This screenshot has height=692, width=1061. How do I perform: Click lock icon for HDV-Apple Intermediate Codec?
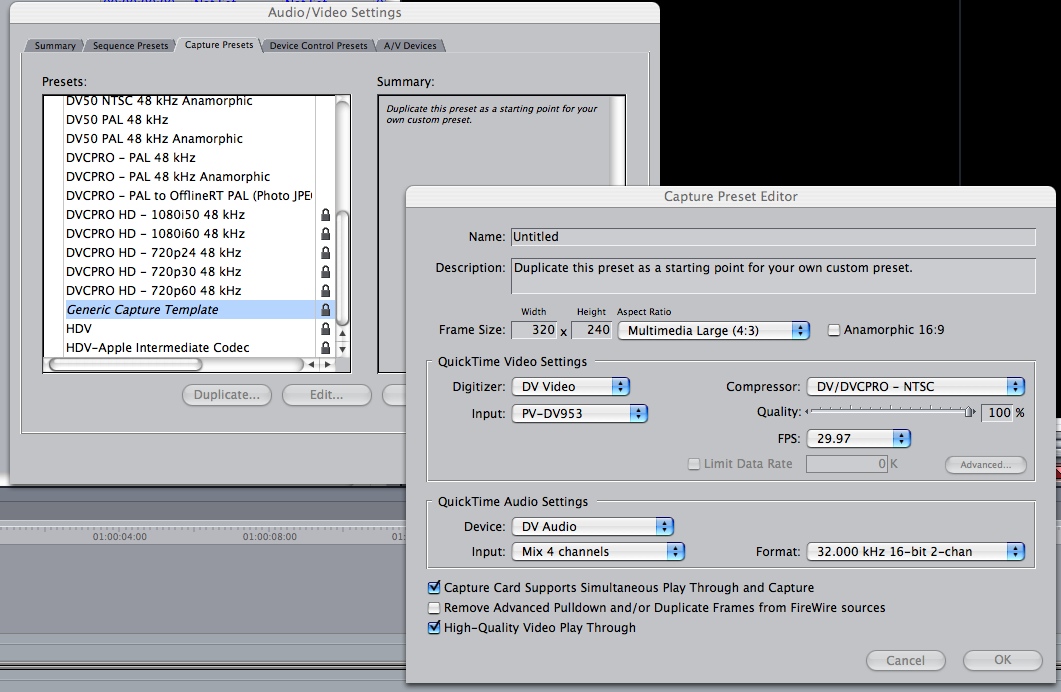pos(325,348)
